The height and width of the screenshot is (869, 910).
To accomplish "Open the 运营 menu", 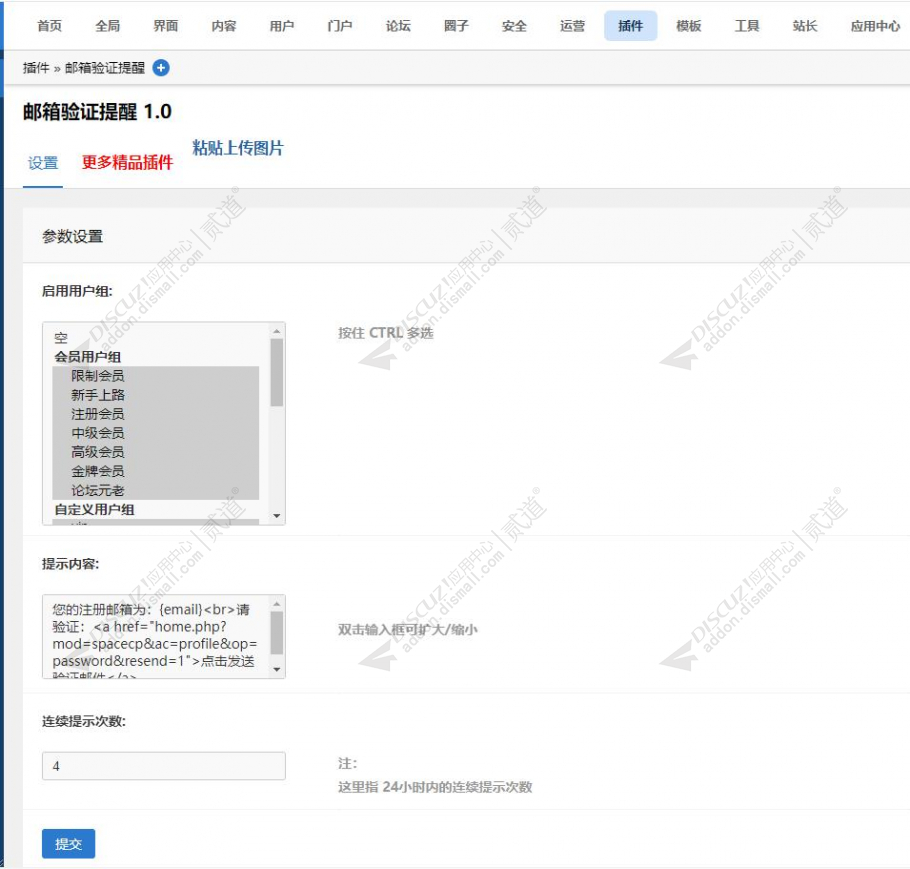I will tap(572, 26).
